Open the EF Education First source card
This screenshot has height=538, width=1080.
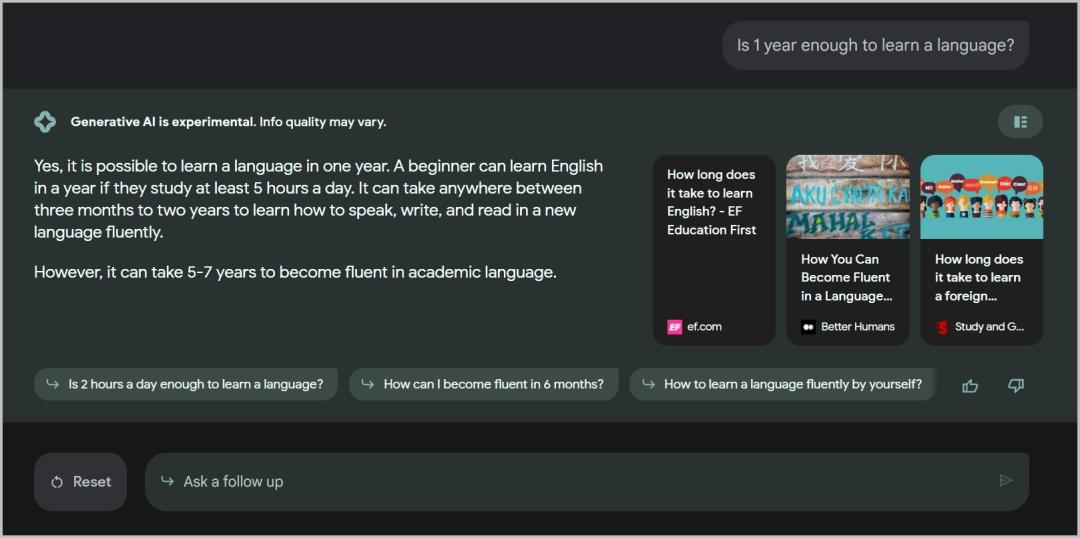(713, 250)
